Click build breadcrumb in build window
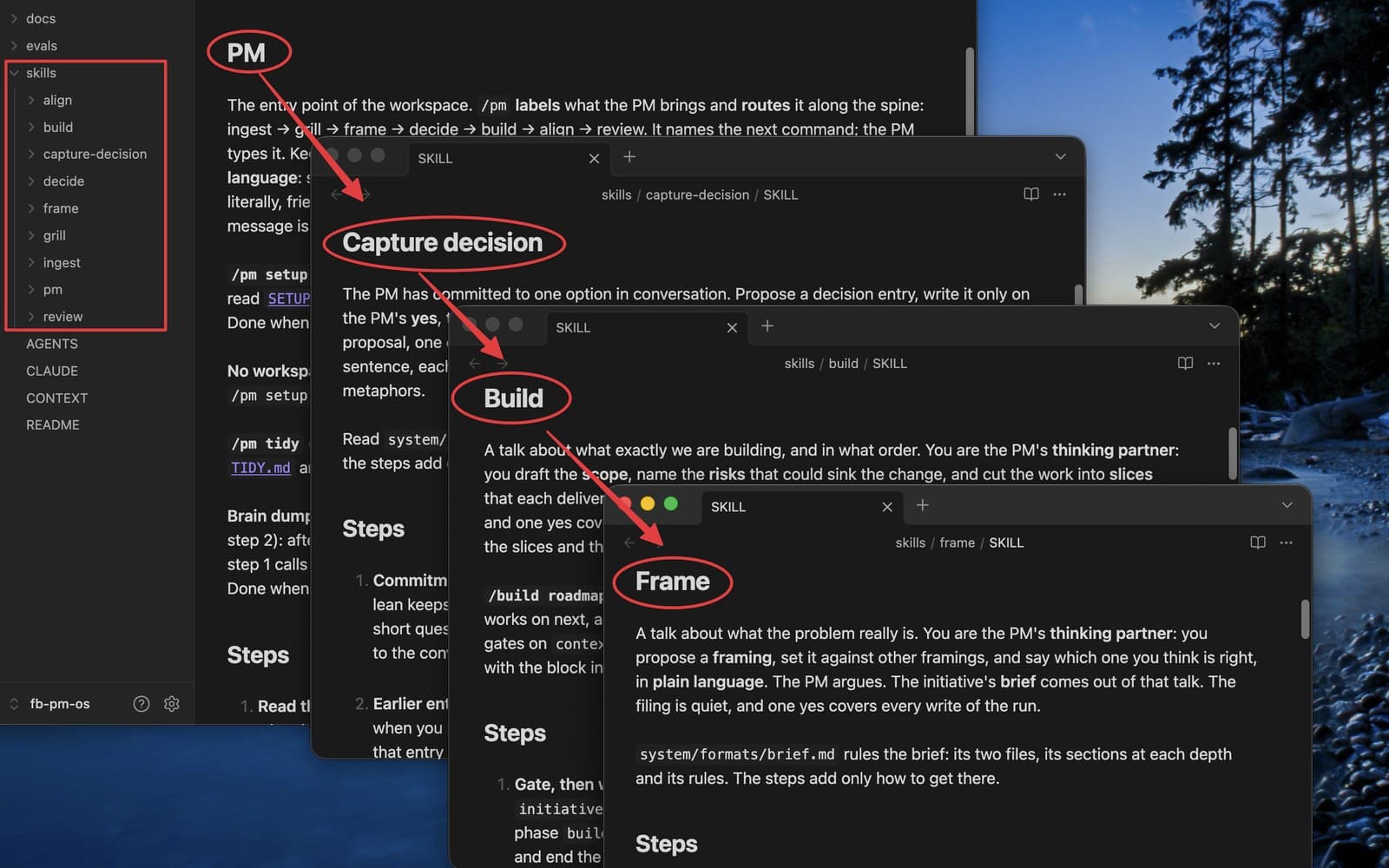Image resolution: width=1389 pixels, height=868 pixels. point(843,363)
